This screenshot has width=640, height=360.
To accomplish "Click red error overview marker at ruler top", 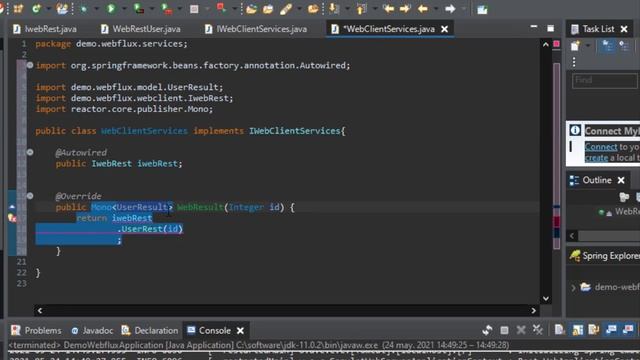I will click(x=556, y=44).
